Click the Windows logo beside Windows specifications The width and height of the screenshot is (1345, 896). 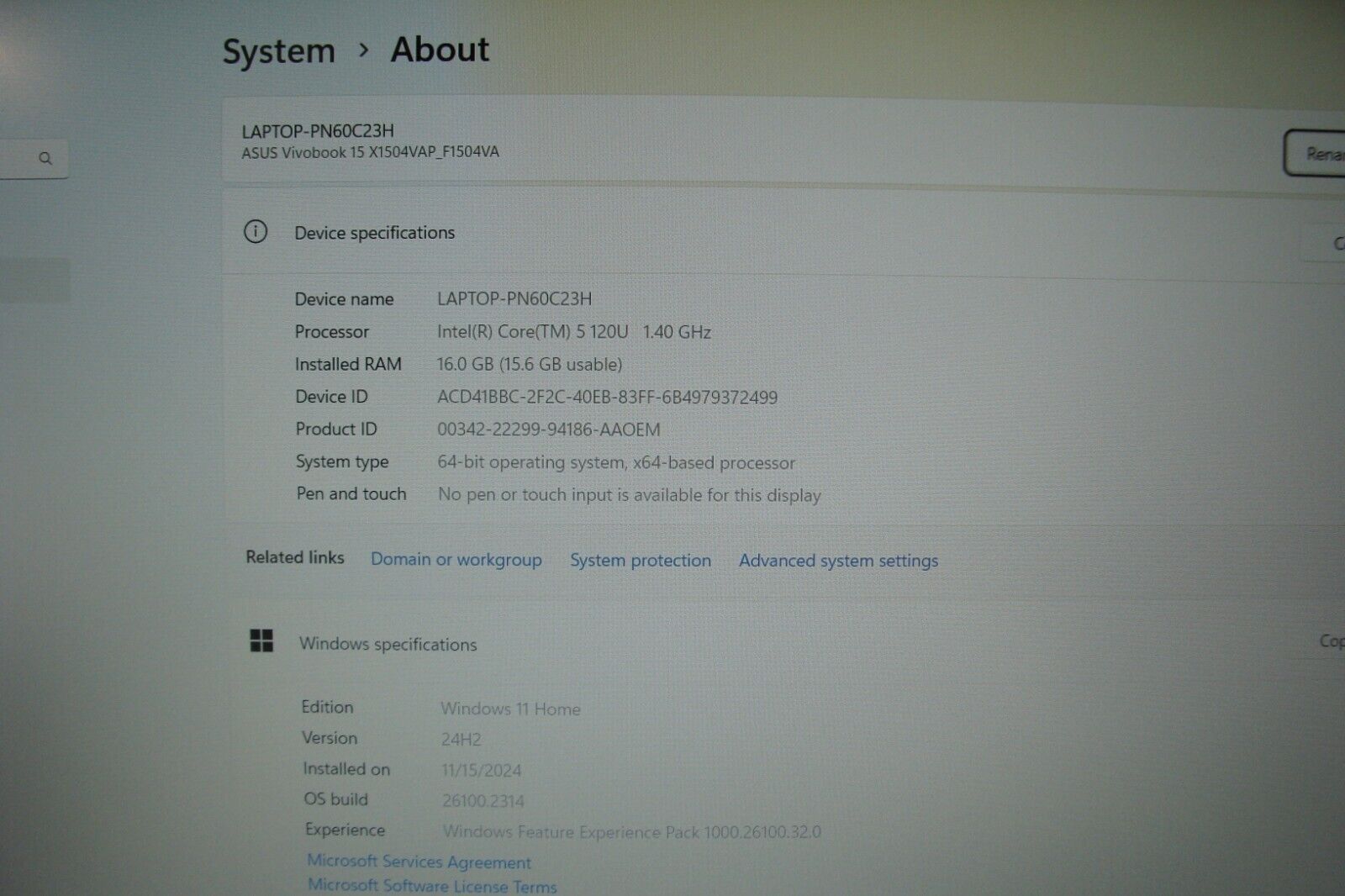click(261, 640)
